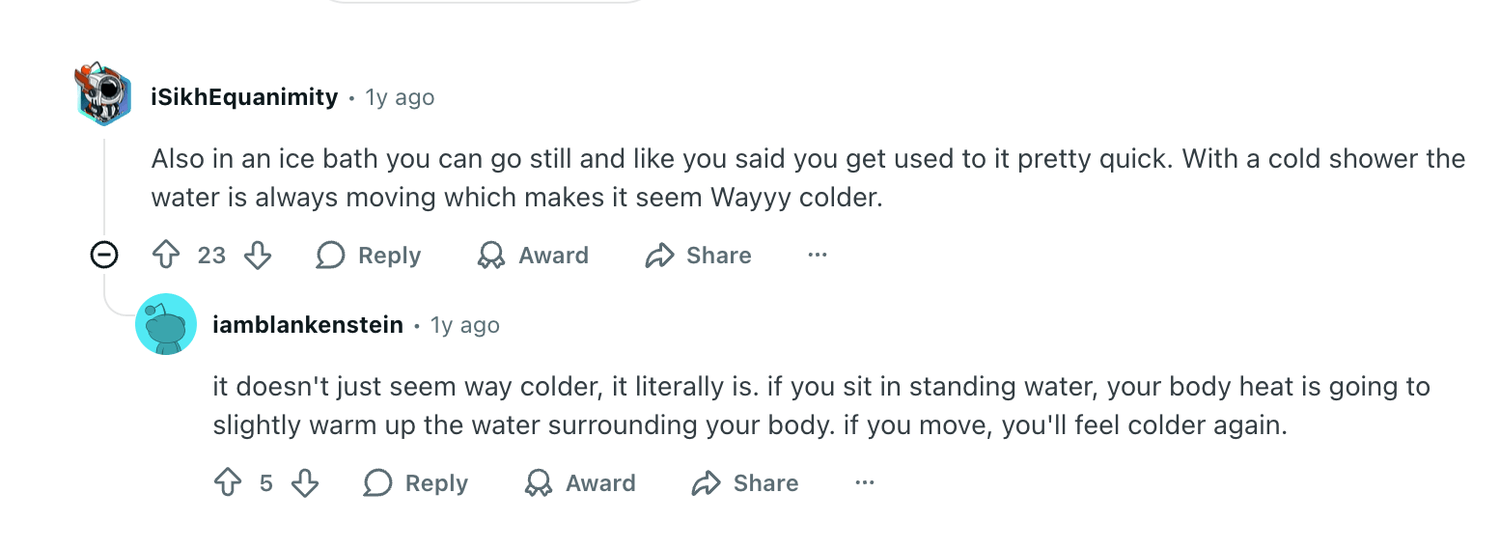Image resolution: width=1500 pixels, height=542 pixels.
Task: Click the Reply speech bubble on iamblankenstein's comment
Action: [x=378, y=483]
